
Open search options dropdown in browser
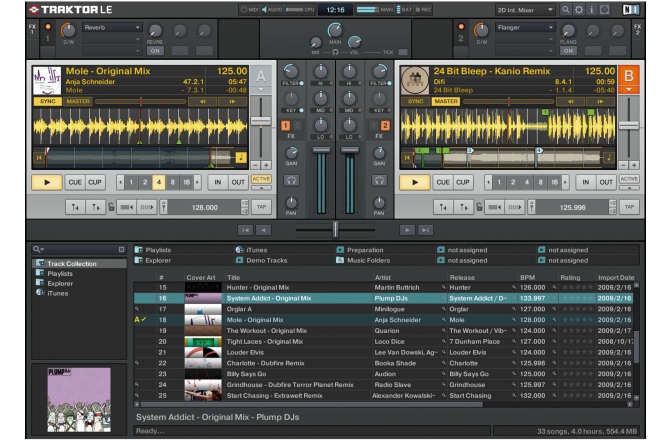39,249
